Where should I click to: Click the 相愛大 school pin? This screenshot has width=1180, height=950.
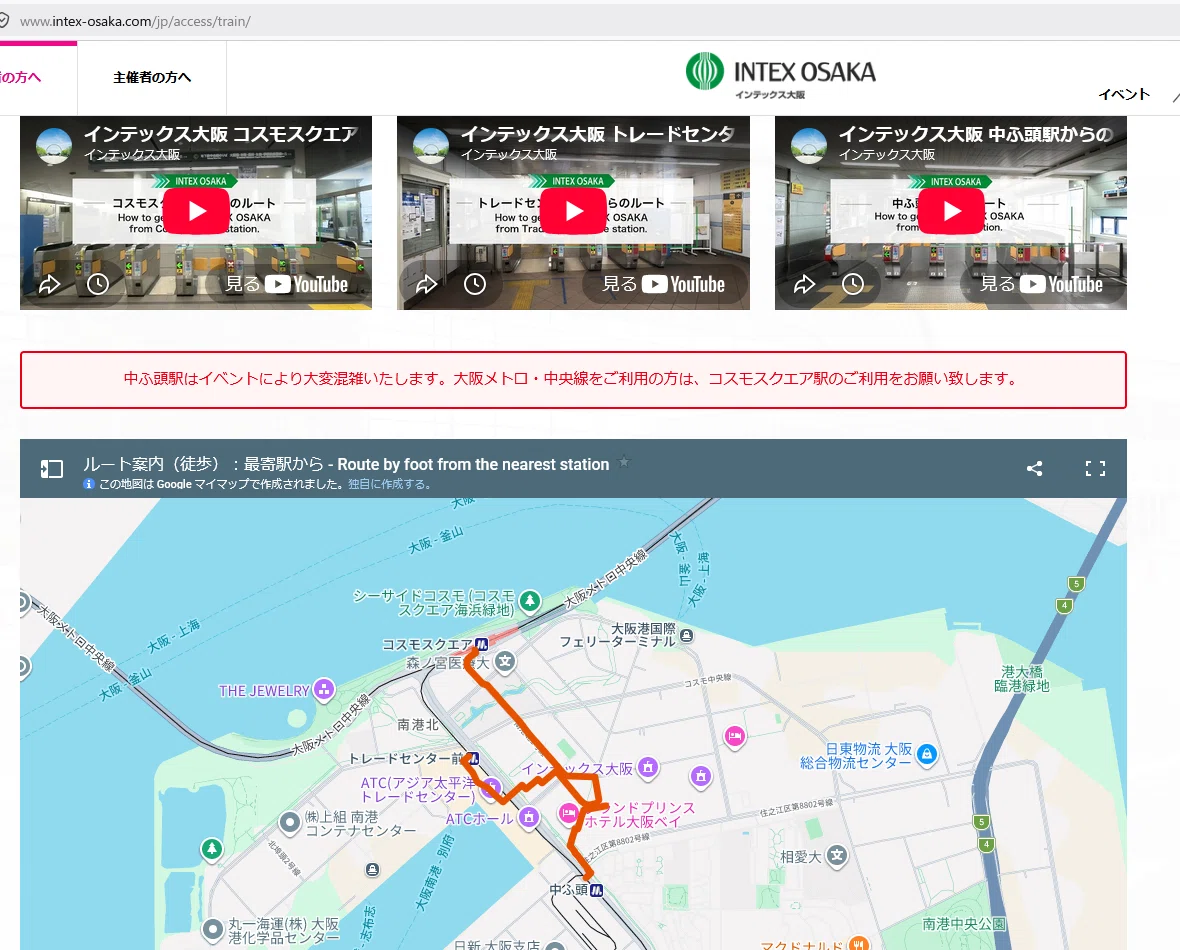pyautogui.click(x=837, y=855)
